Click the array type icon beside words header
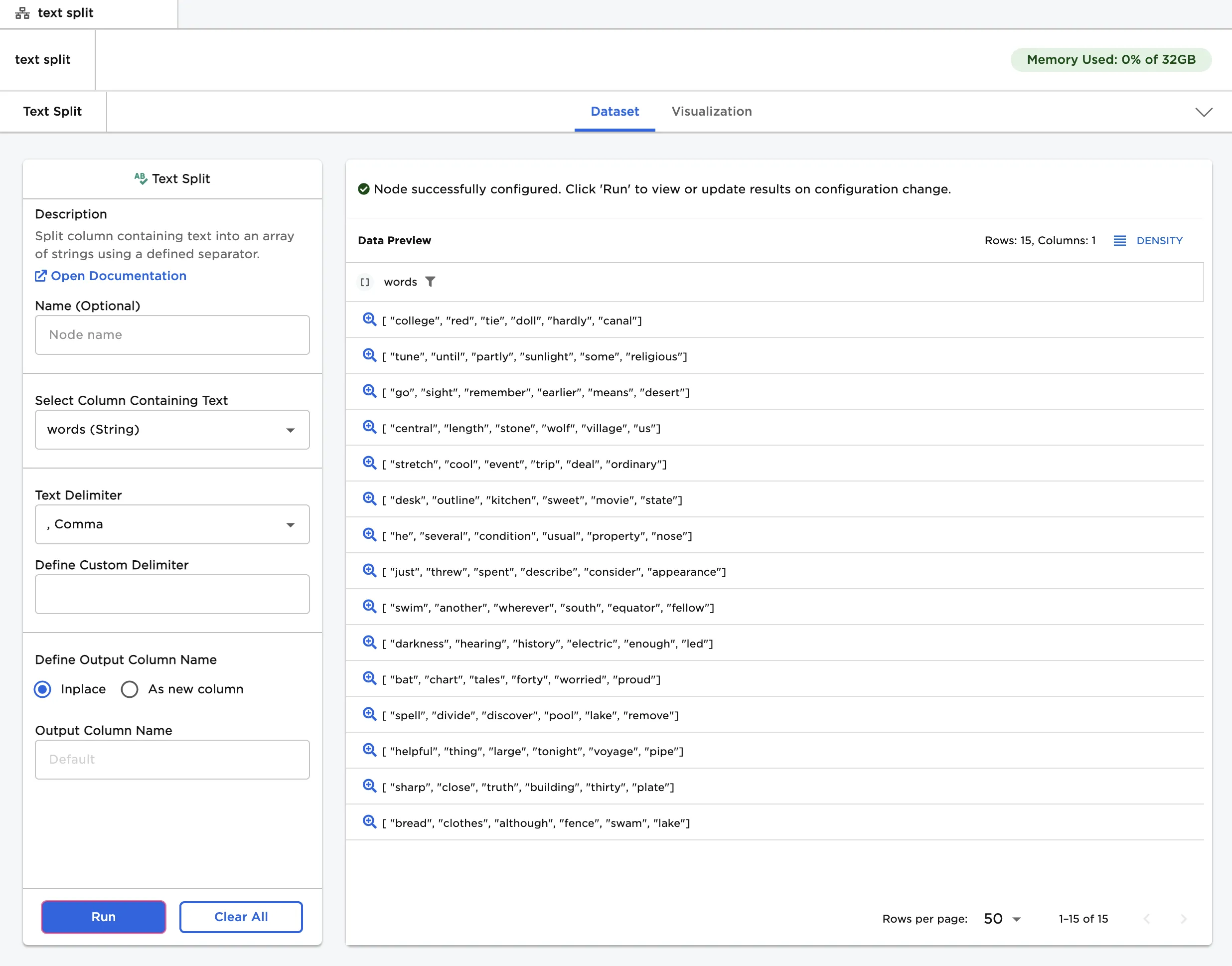 [365, 282]
